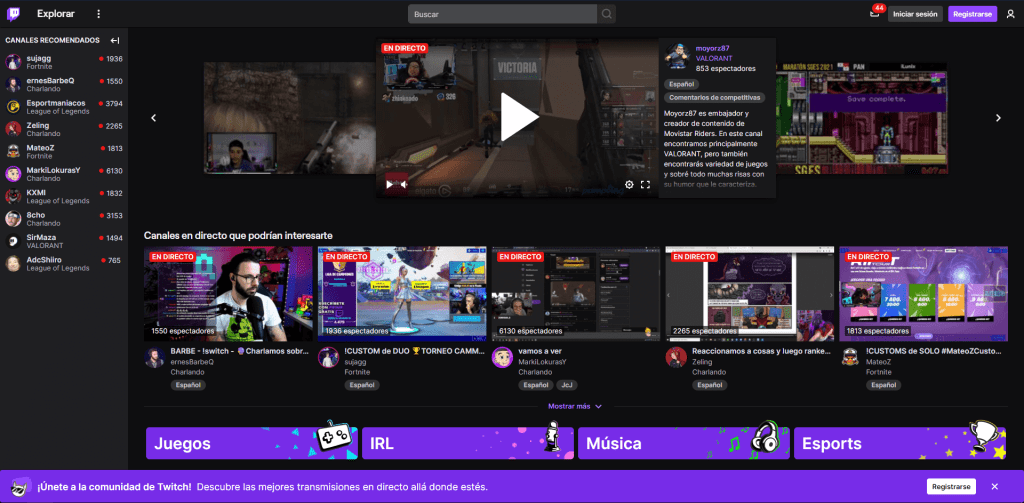This screenshot has width=1024, height=503.
Task: Show previous carousel stream
Action: [x=154, y=118]
